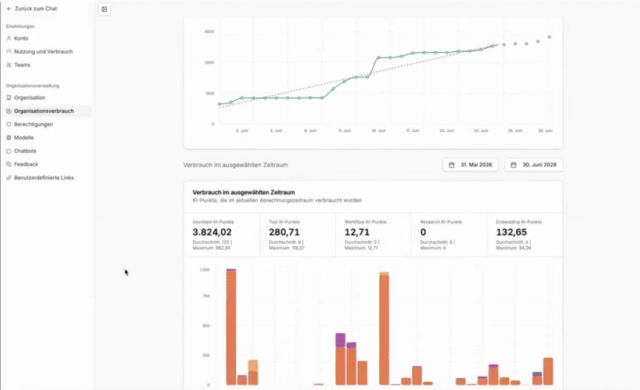Click the Maximum: 94,06 text under Embedding card
The image size is (640, 390).
coord(513,248)
